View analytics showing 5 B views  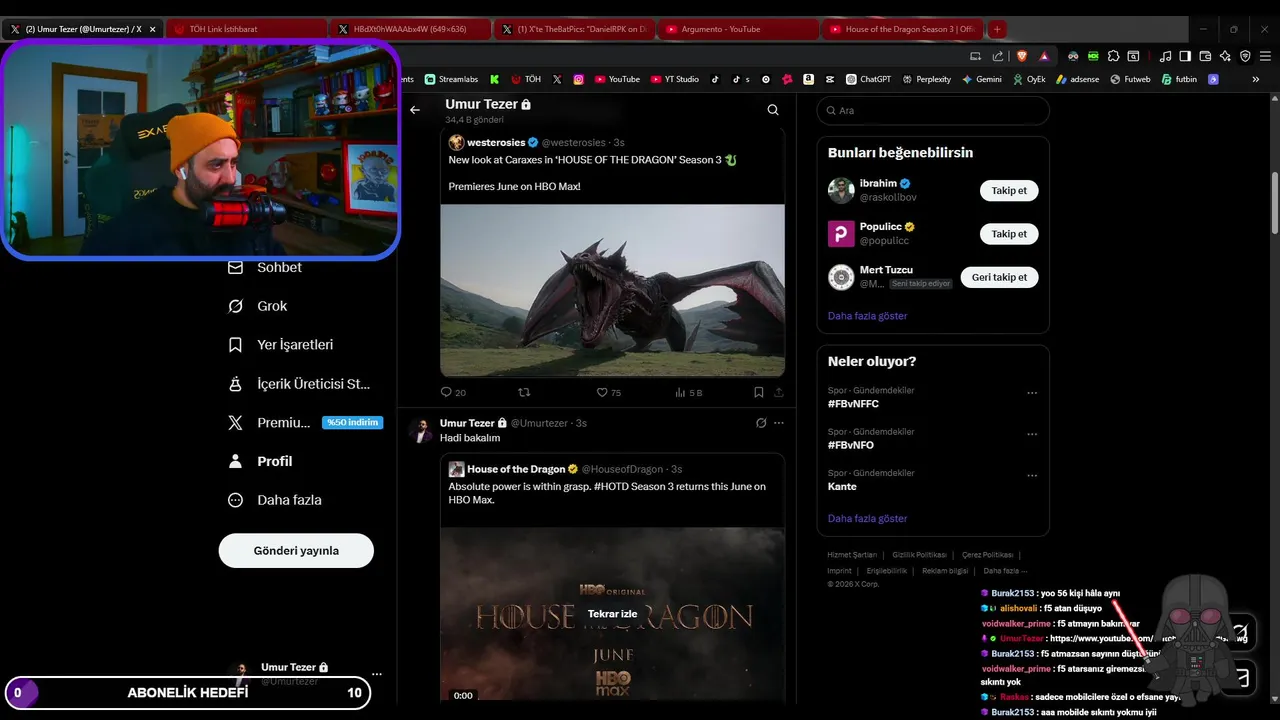[689, 393]
